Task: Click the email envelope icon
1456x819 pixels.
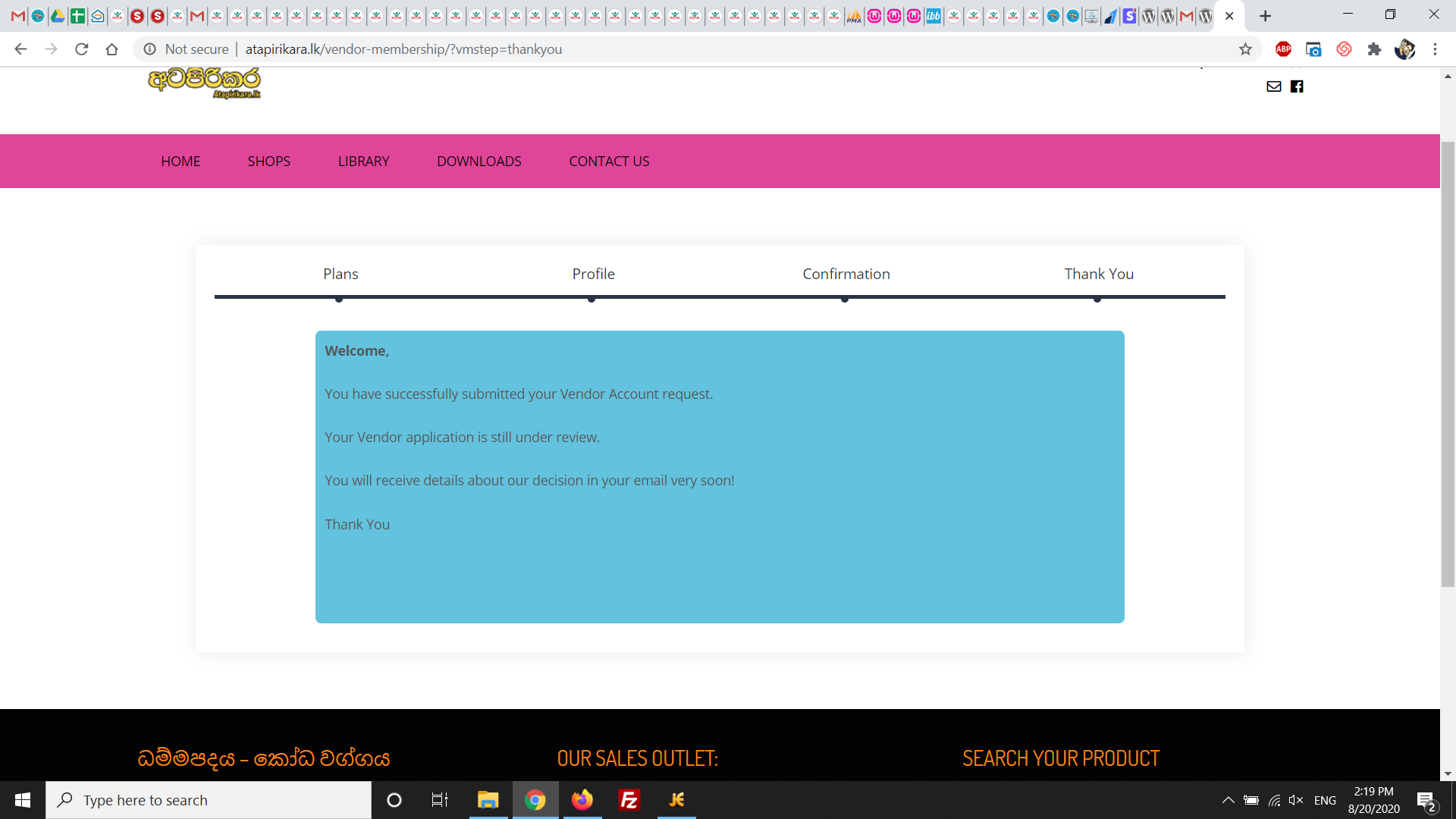Action: 1274,86
